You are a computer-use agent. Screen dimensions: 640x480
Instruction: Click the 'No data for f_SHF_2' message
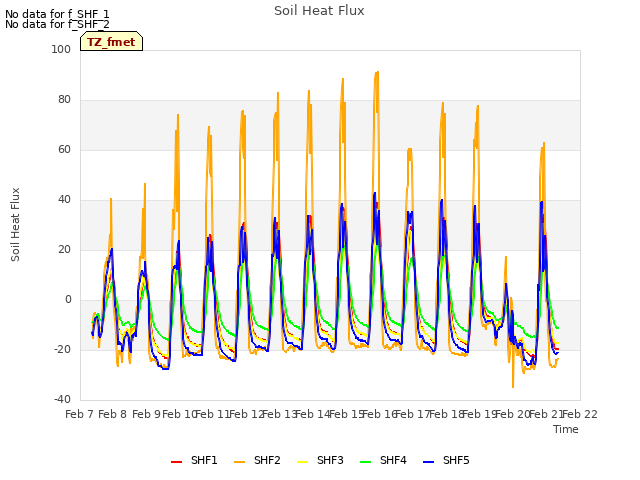[x=57, y=24]
